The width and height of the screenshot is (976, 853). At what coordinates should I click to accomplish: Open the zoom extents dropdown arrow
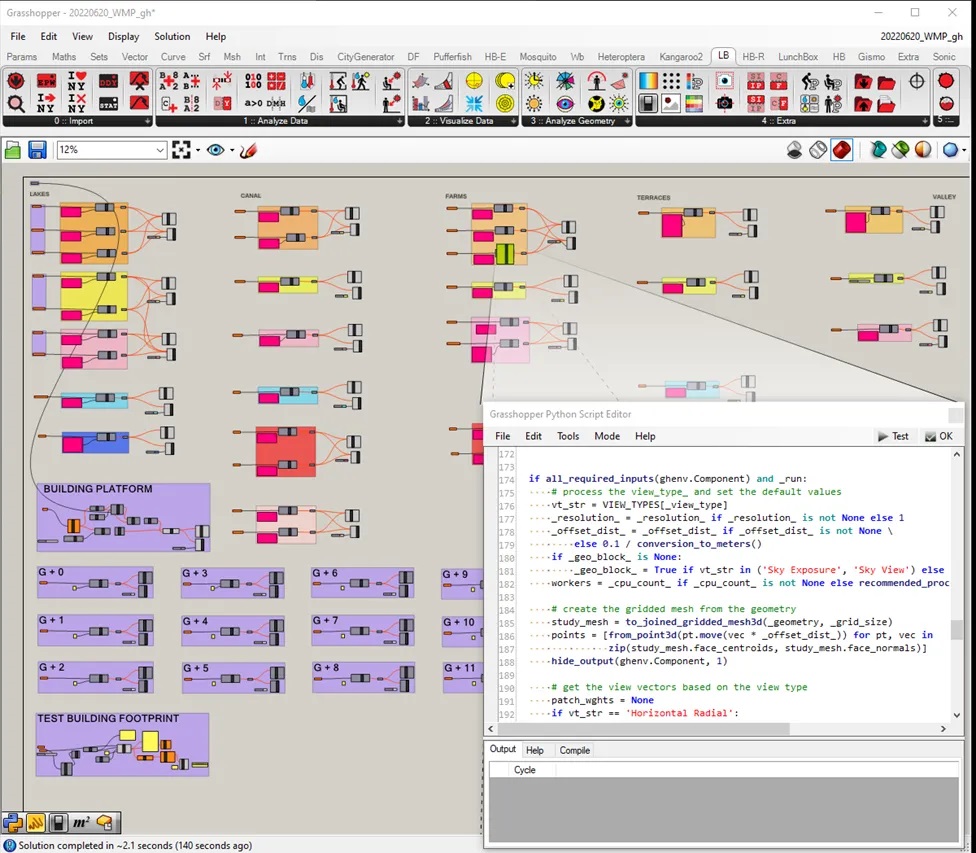point(198,150)
